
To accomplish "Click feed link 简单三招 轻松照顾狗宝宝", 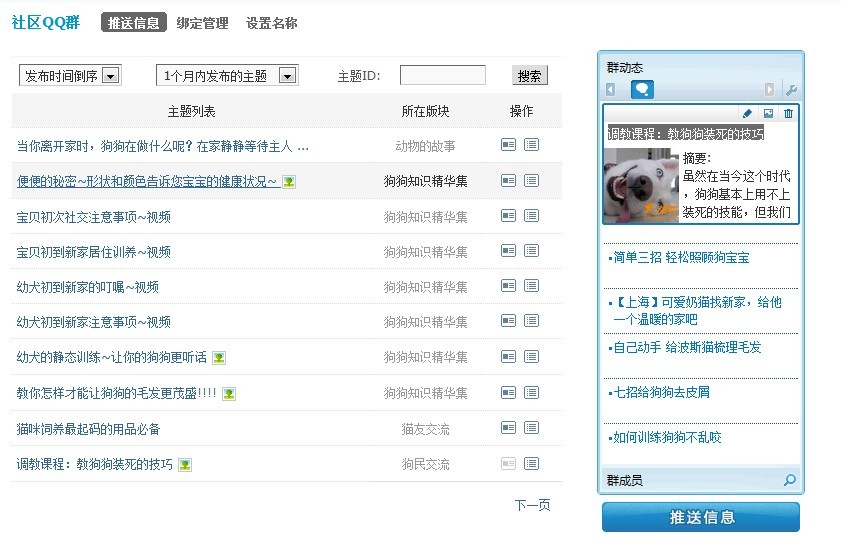I will [681, 258].
